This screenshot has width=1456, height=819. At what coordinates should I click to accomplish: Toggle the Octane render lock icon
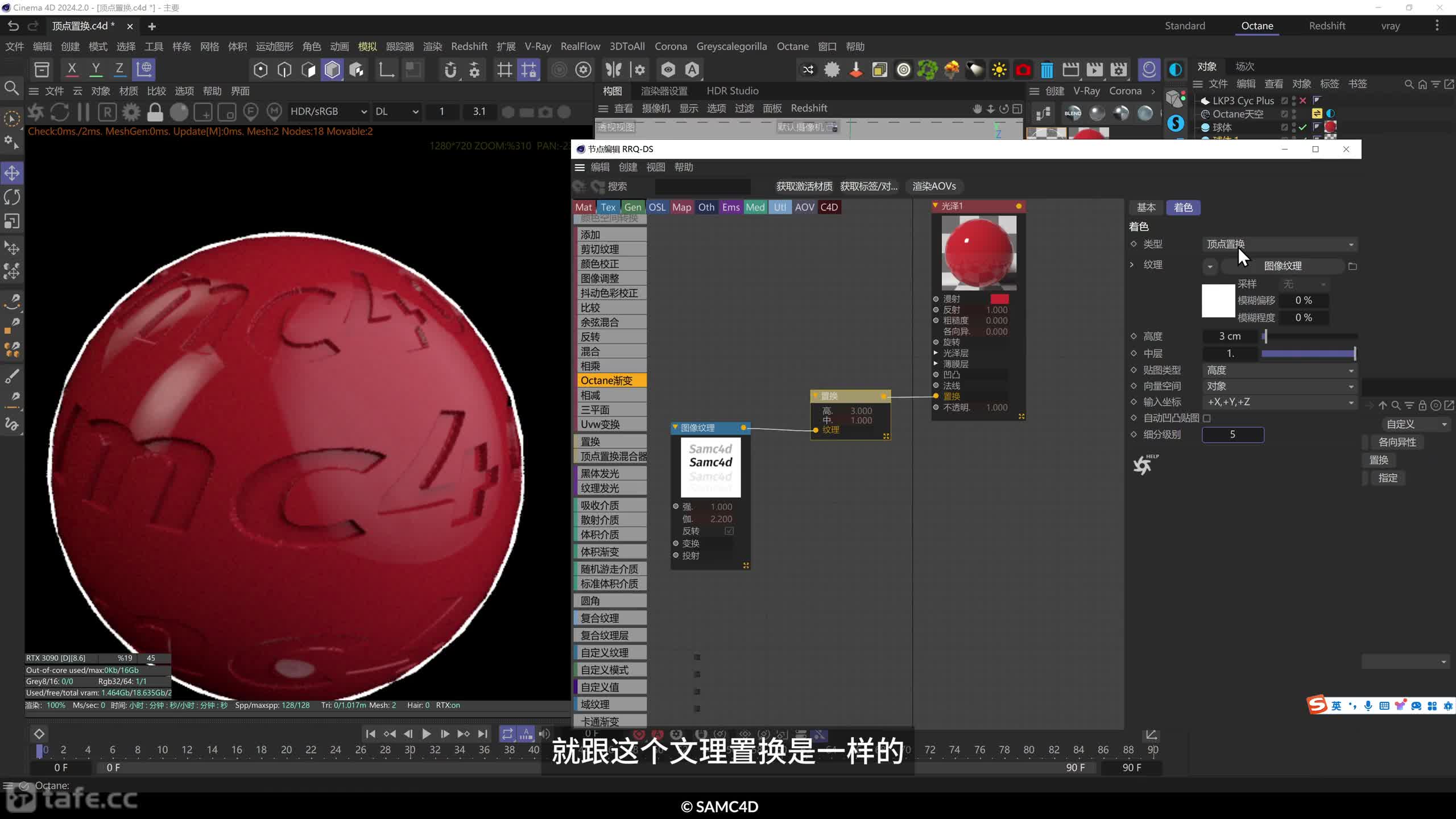click(155, 112)
